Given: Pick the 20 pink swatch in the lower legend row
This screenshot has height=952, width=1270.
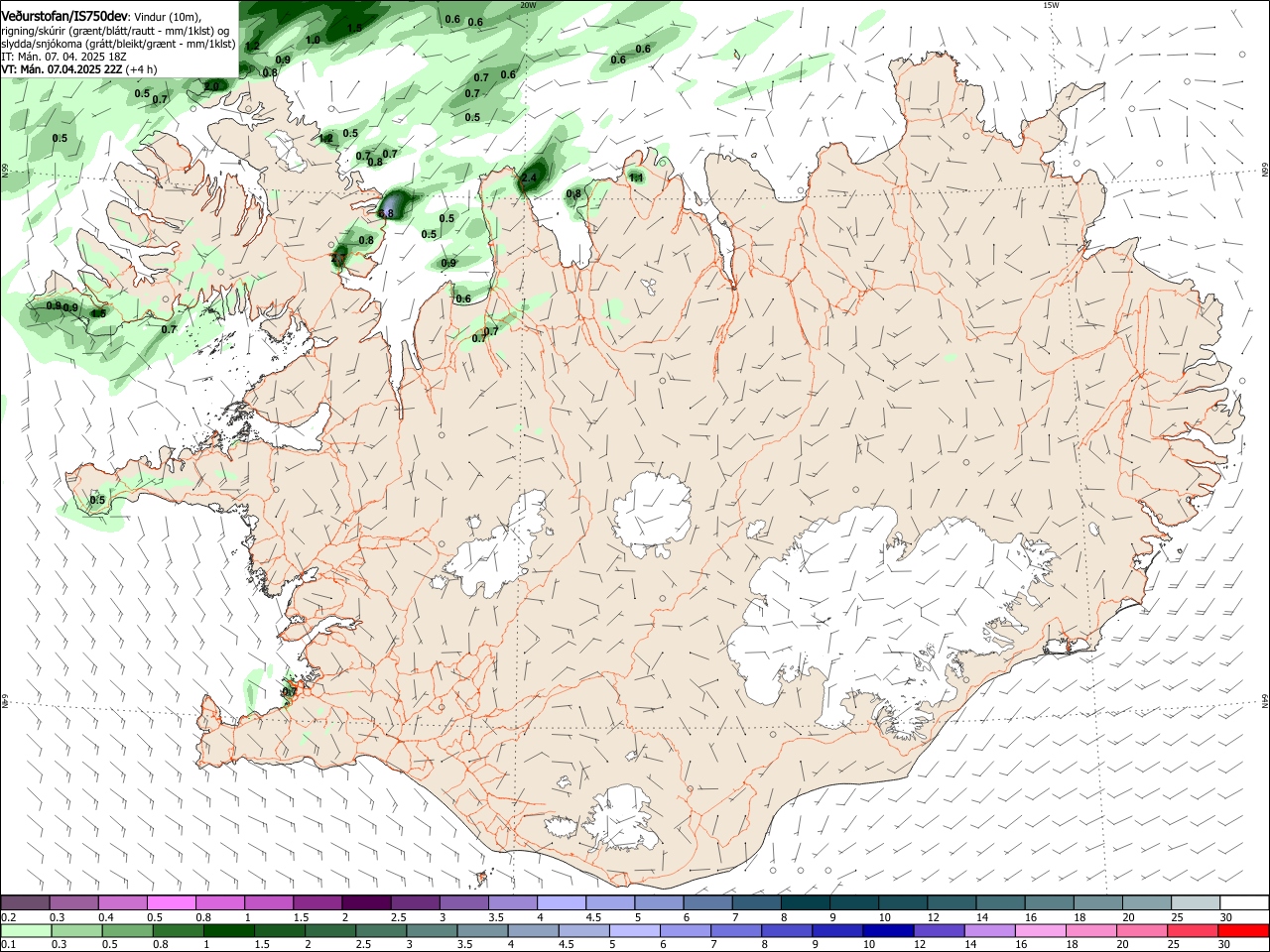Looking at the screenshot, I should tap(1141, 930).
